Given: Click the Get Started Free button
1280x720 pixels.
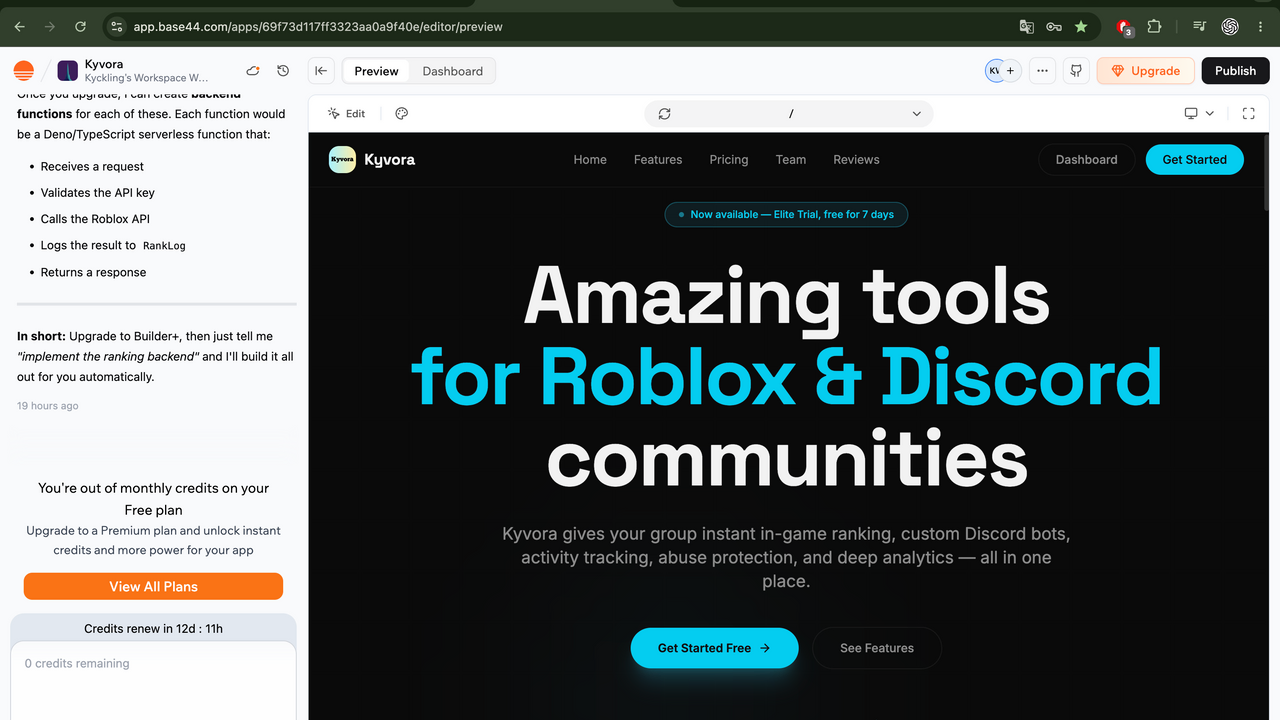Looking at the screenshot, I should point(715,648).
